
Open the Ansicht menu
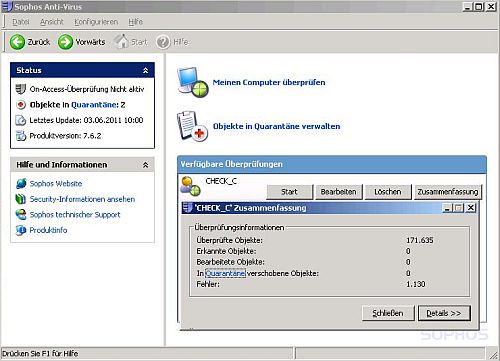[52, 22]
